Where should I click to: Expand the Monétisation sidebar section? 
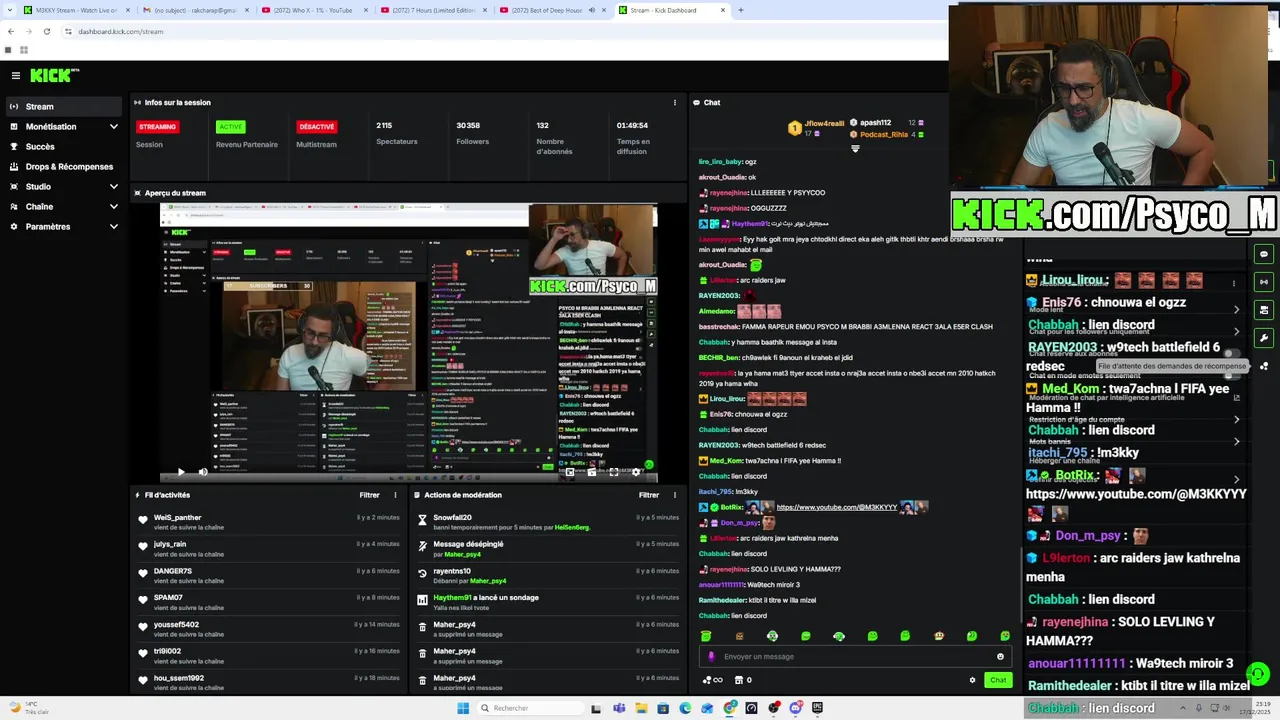tap(62, 126)
